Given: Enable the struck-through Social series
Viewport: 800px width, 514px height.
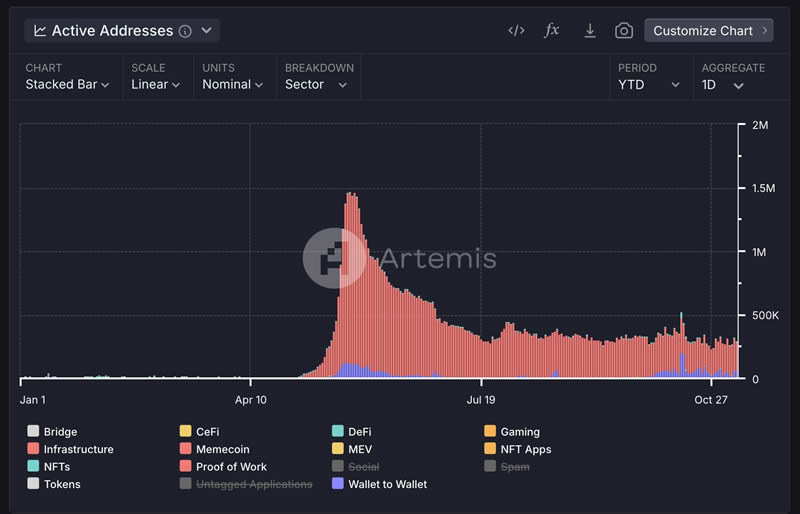Looking at the screenshot, I should tap(365, 467).
